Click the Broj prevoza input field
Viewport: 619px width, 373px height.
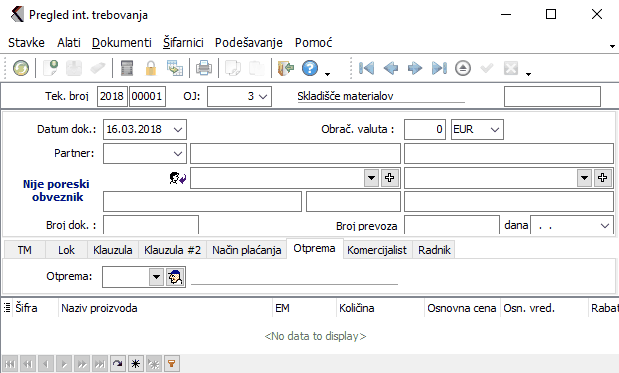click(x=452, y=225)
